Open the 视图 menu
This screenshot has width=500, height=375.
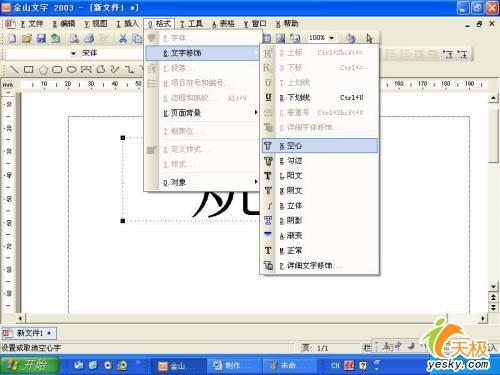click(x=96, y=24)
